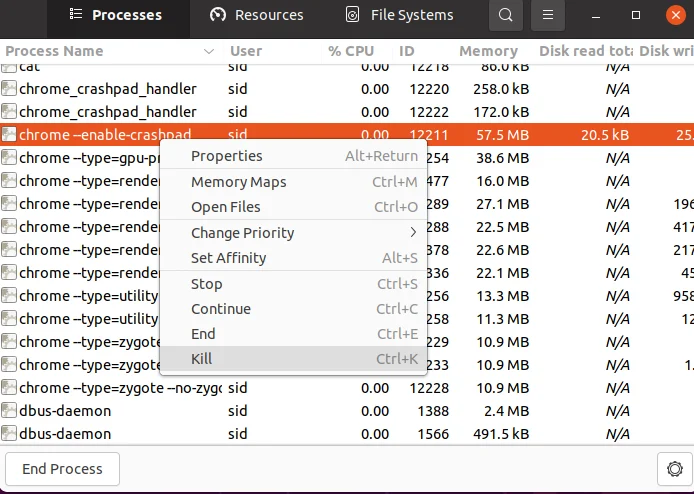
Task: Select Stop in the context menu
Action: tap(293, 284)
